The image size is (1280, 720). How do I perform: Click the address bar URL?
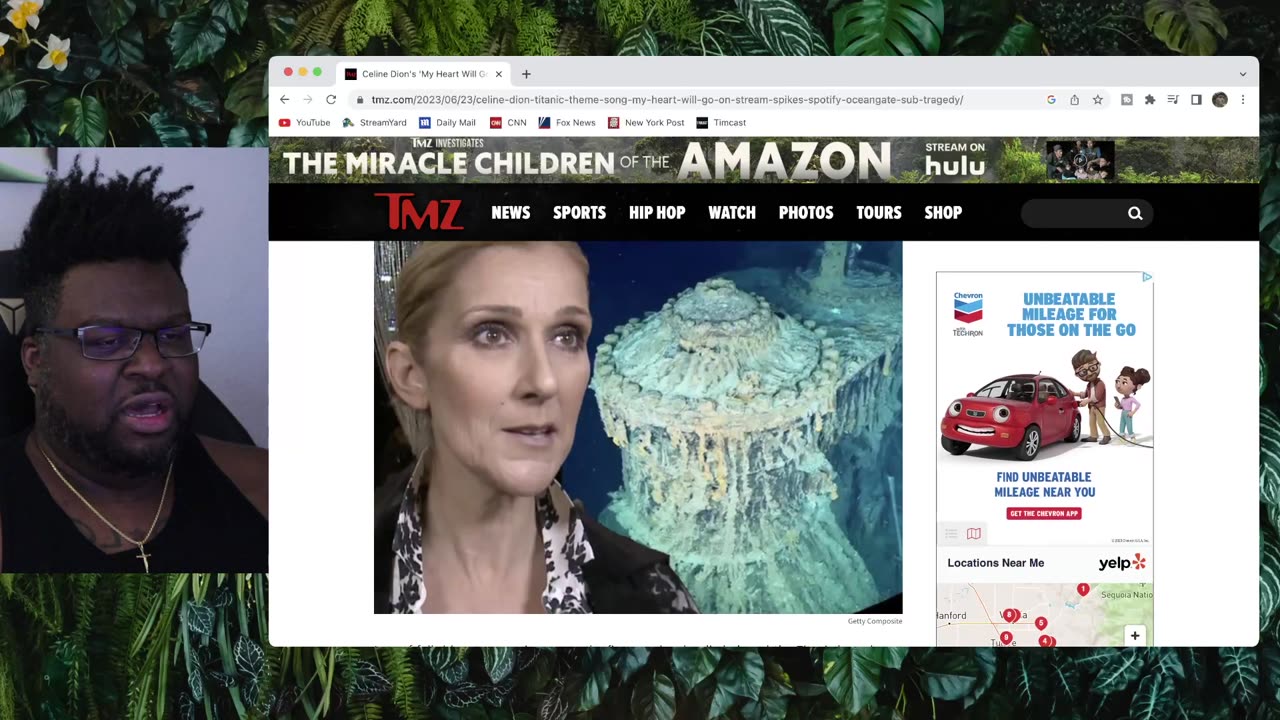[667, 100]
